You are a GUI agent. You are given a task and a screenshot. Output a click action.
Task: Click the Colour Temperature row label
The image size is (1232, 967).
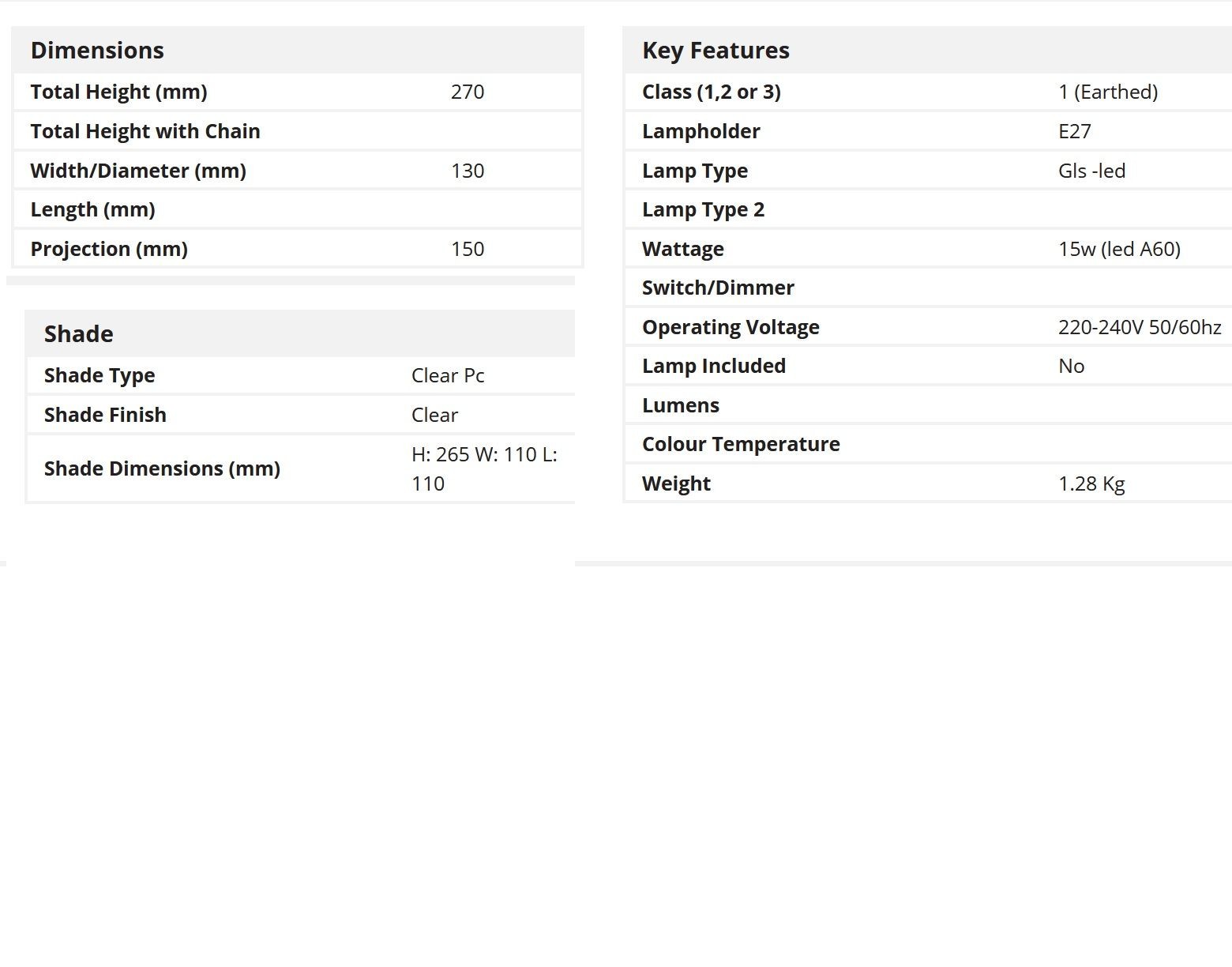[741, 444]
